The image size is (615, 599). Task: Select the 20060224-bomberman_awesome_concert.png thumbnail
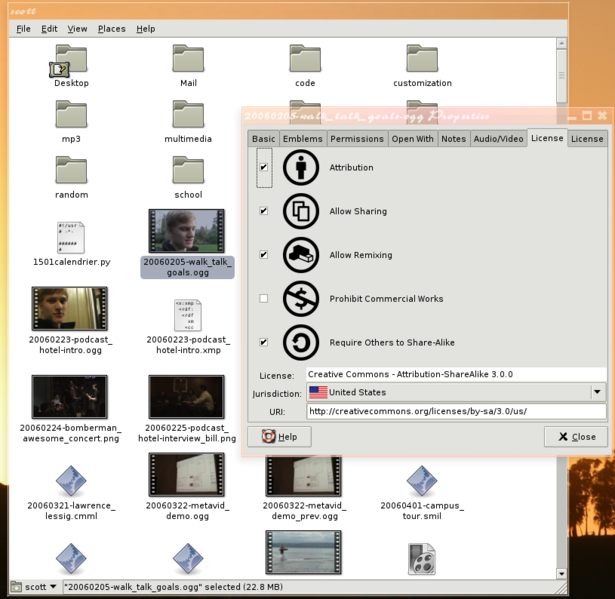point(70,397)
